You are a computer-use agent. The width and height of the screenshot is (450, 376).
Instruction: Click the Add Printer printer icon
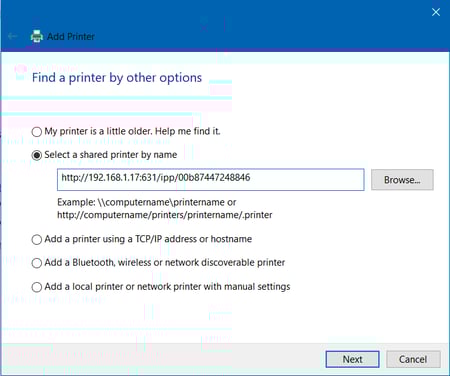37,36
